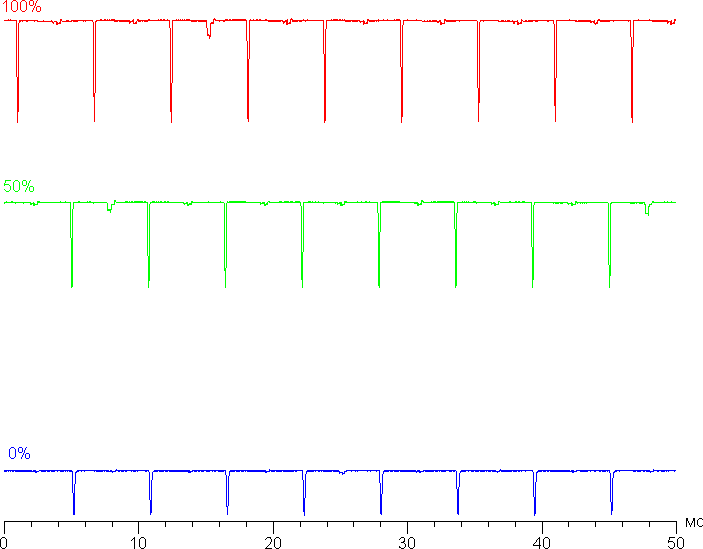Click axis label 10

pyautogui.click(x=139, y=543)
